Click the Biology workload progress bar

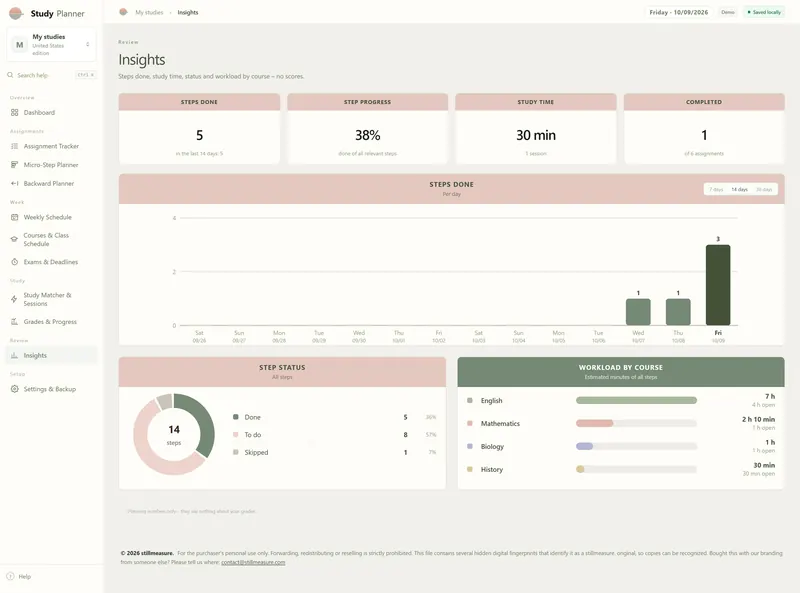[636, 446]
